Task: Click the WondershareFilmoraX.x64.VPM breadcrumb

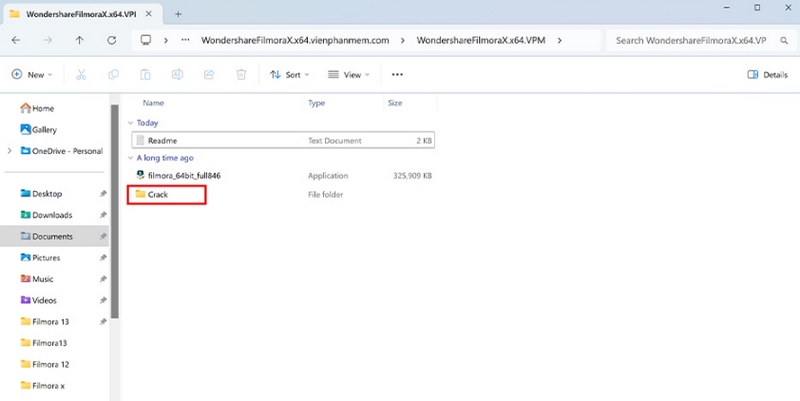Action: point(481,40)
